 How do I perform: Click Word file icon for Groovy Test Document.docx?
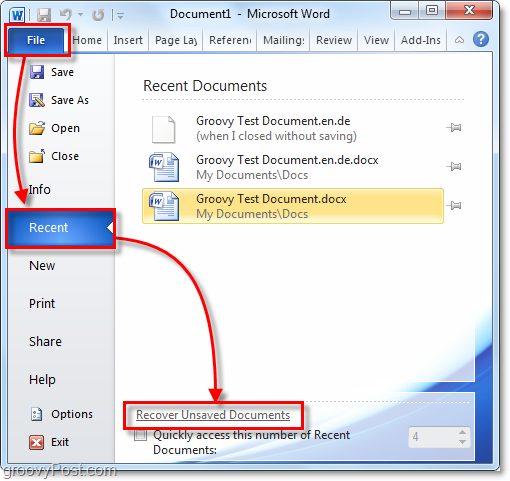pyautogui.click(x=164, y=206)
